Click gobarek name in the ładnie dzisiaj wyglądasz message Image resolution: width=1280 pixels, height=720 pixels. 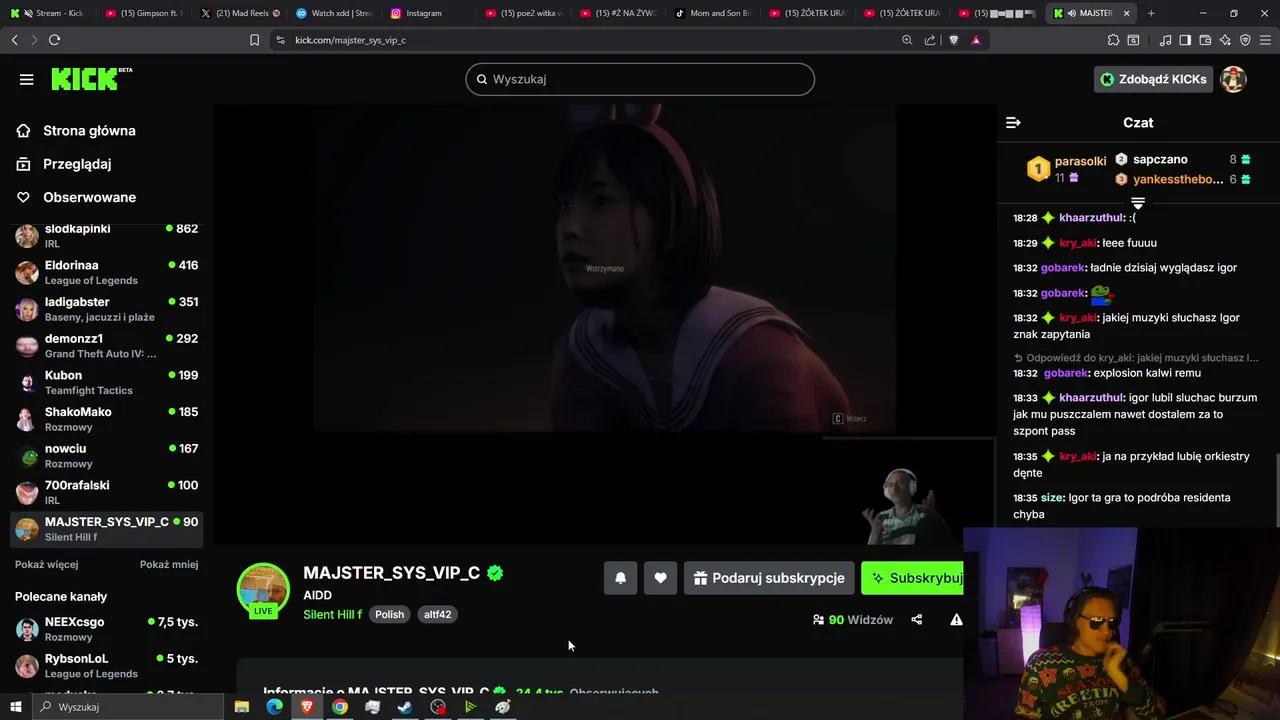(x=1063, y=268)
